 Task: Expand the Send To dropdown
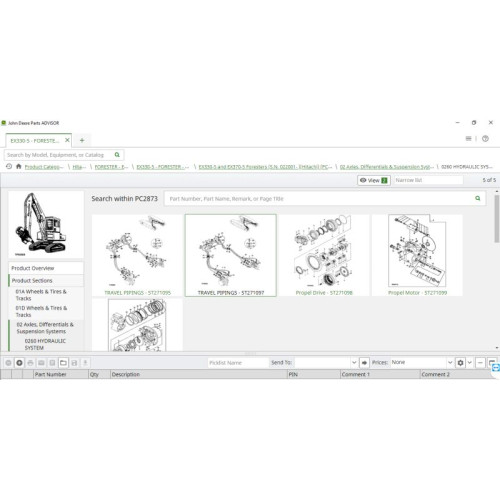click(x=354, y=362)
